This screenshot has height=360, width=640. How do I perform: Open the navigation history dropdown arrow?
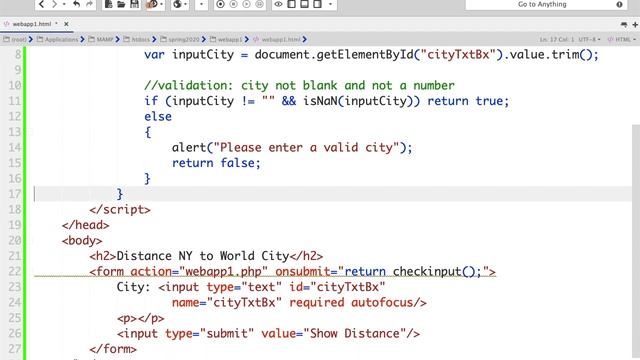[x=64, y=4]
